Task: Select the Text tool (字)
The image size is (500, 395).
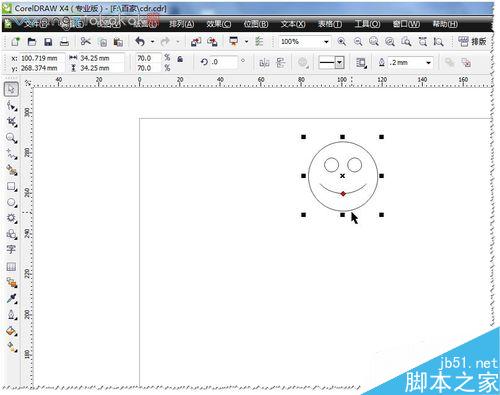Action: pyautogui.click(x=11, y=249)
